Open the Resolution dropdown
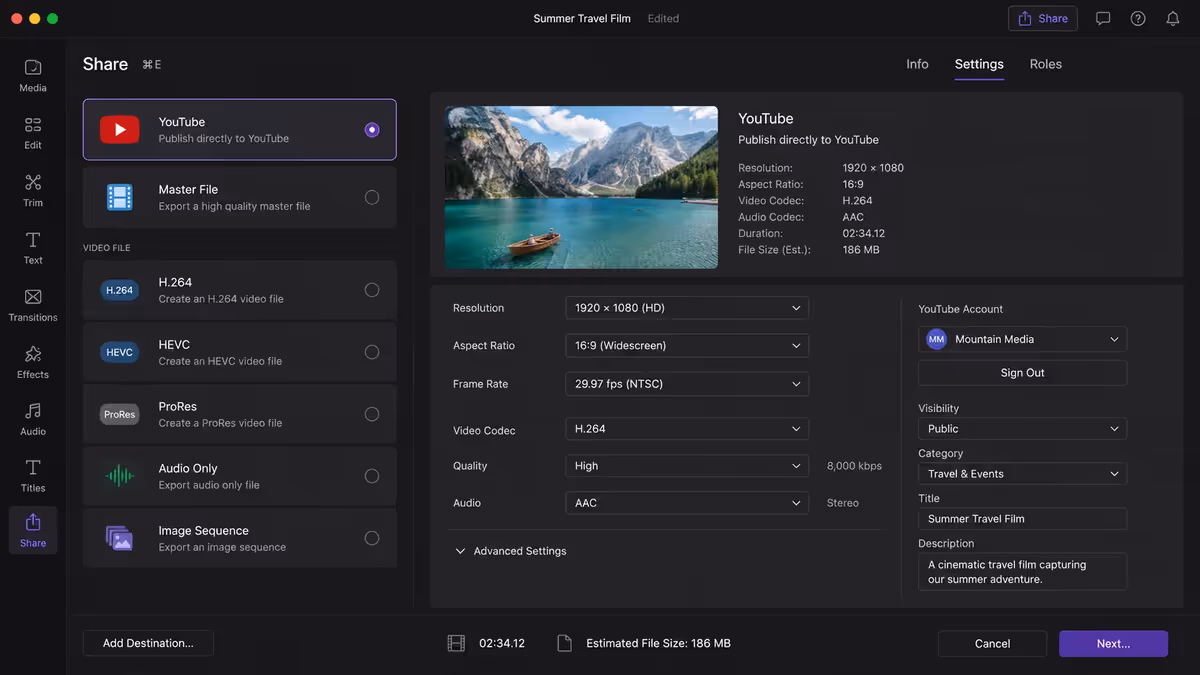The width and height of the screenshot is (1200, 675). [x=687, y=308]
